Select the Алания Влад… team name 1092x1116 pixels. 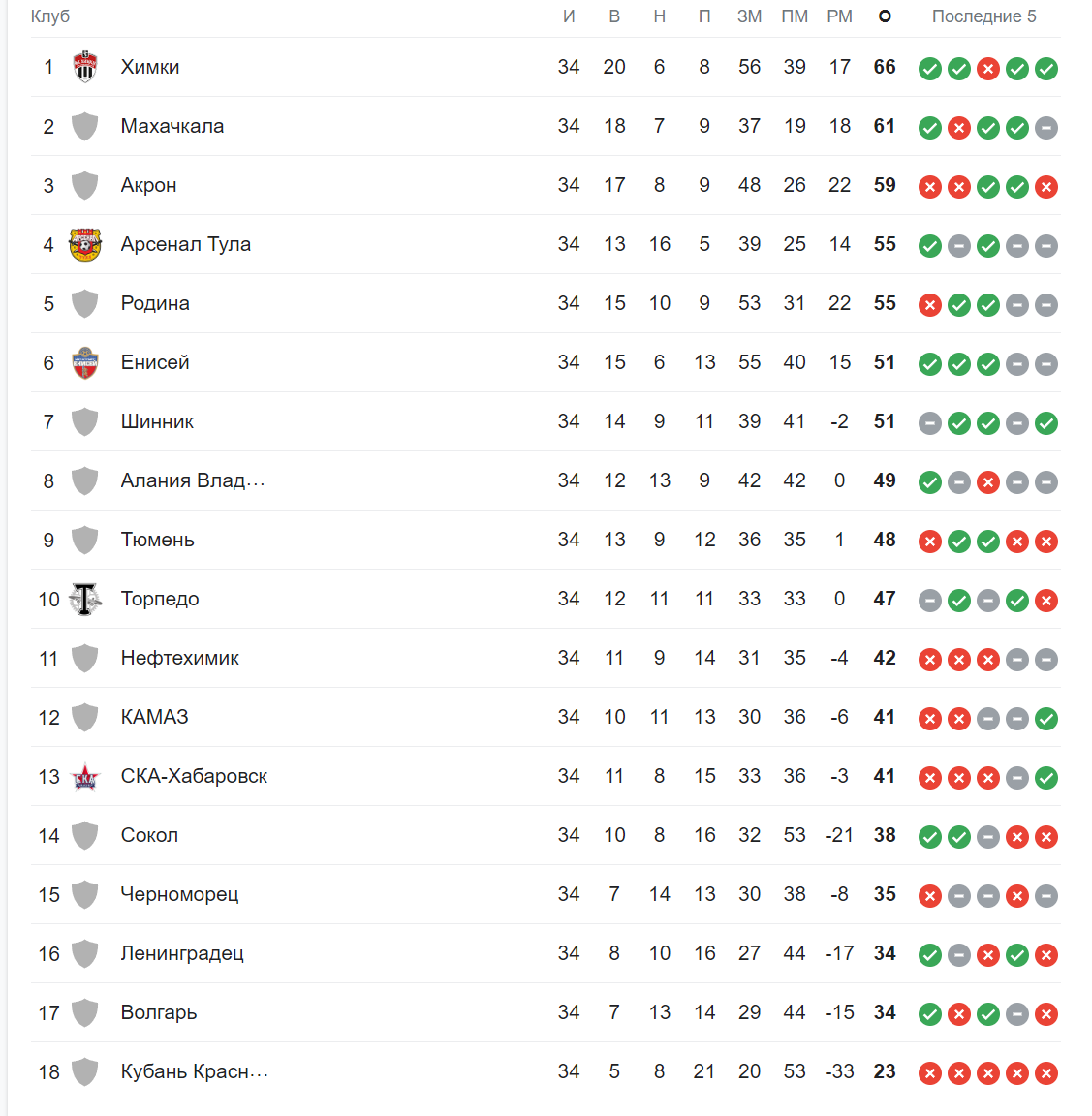[193, 480]
